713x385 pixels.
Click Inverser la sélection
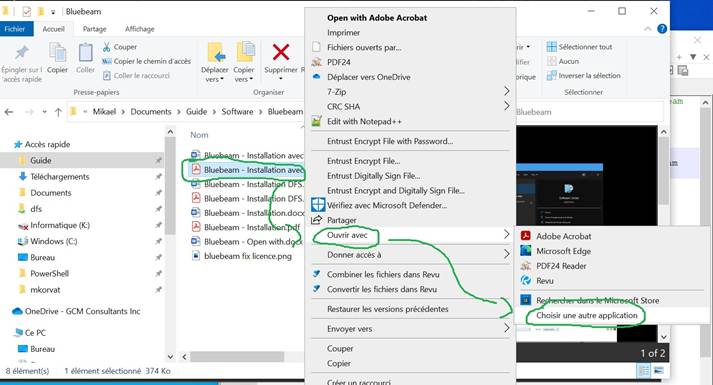(583, 75)
